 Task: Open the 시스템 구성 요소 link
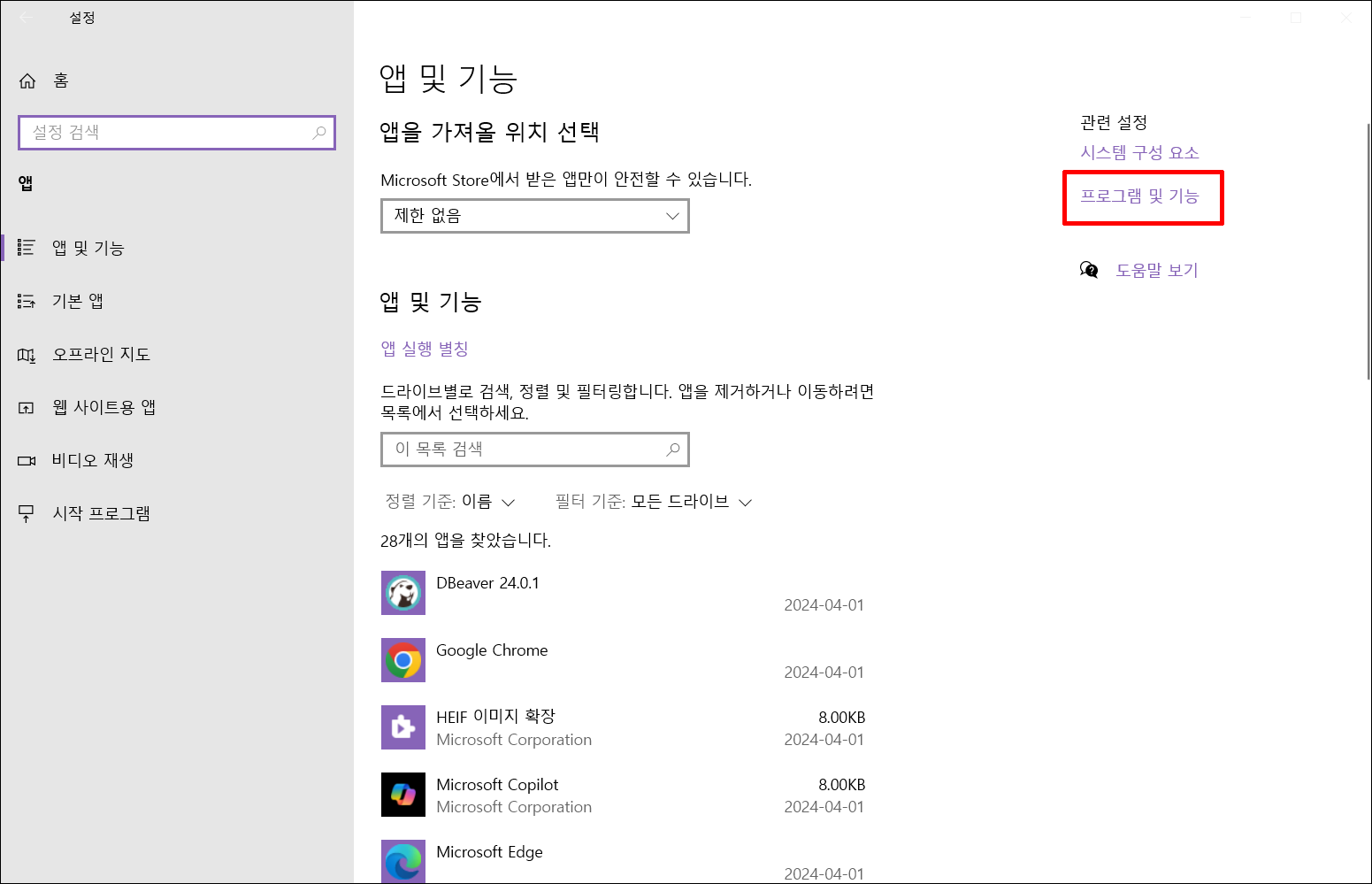1139,153
